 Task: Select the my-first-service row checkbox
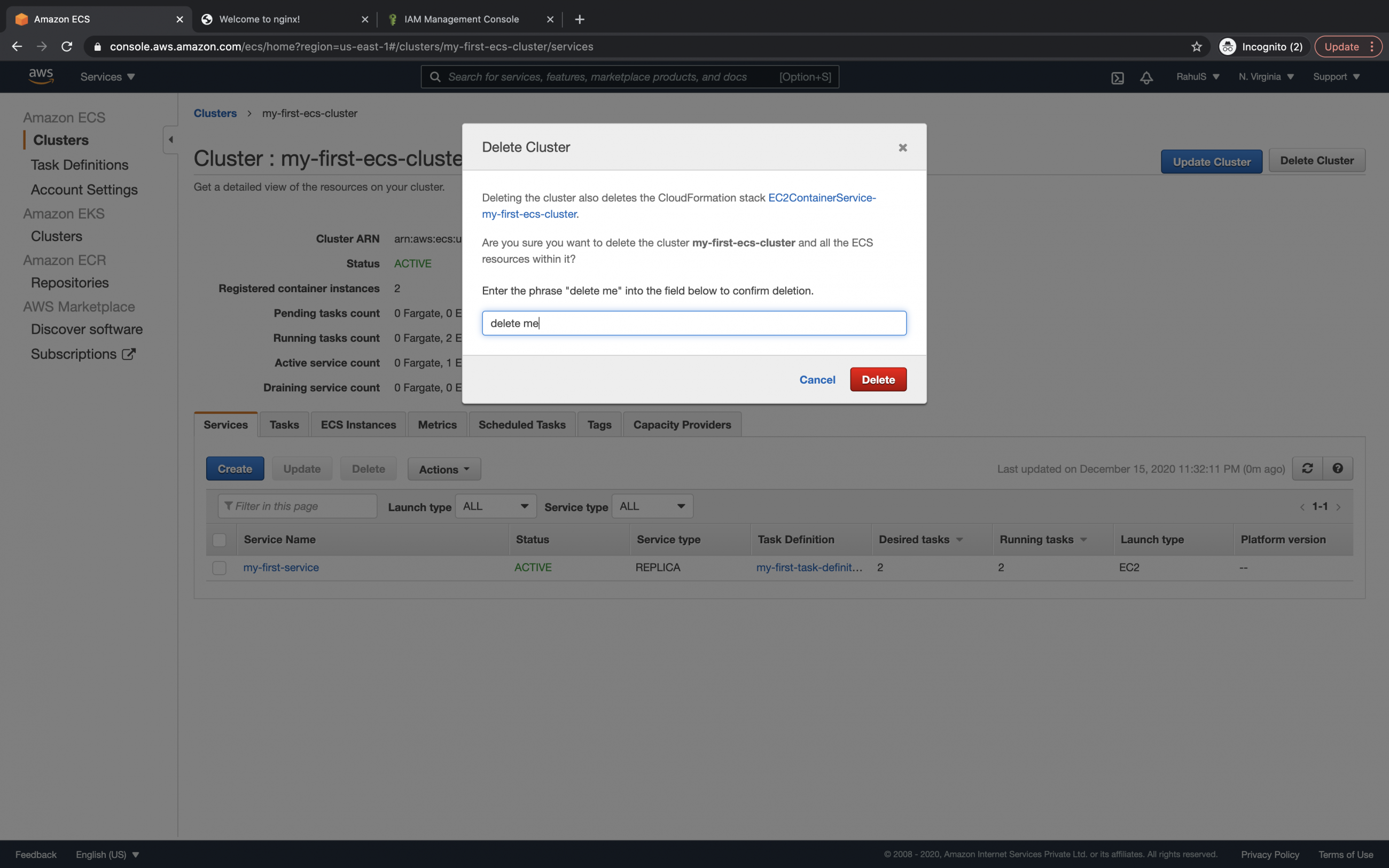click(x=219, y=568)
